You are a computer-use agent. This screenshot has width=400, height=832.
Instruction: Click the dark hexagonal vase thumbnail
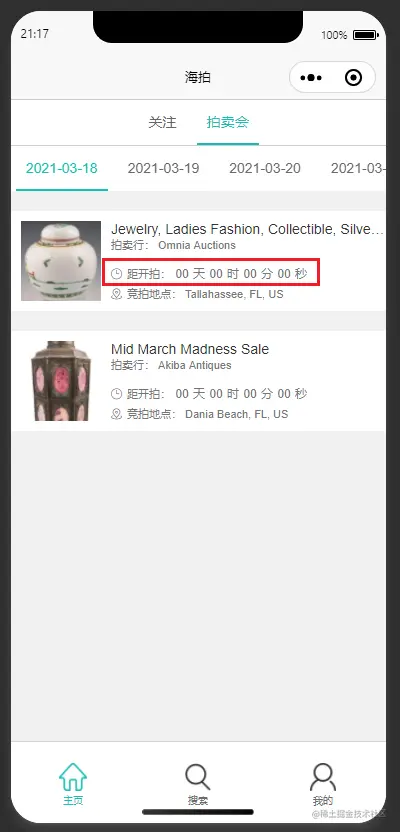coord(61,381)
